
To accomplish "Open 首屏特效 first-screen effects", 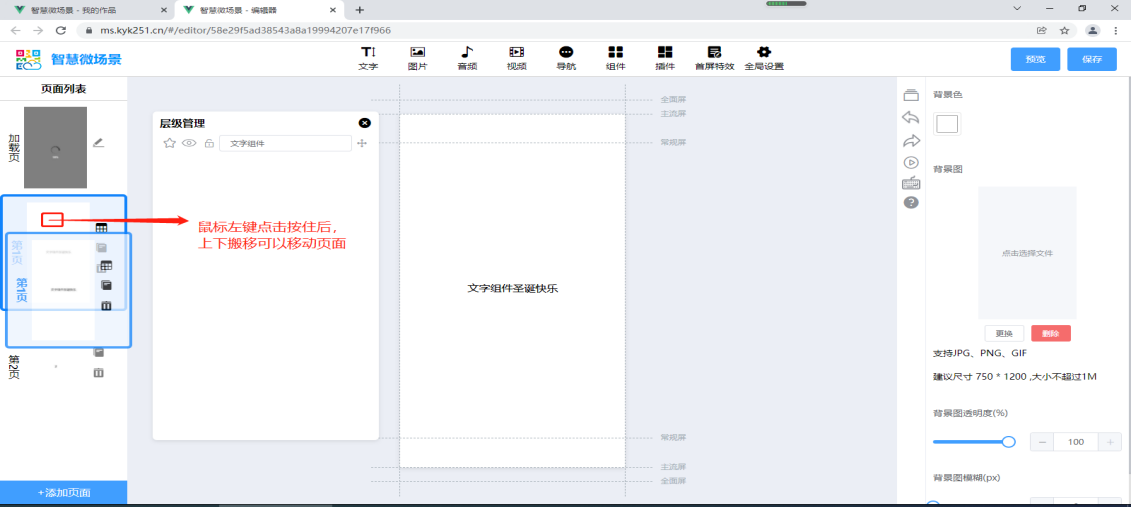I will tap(714, 58).
